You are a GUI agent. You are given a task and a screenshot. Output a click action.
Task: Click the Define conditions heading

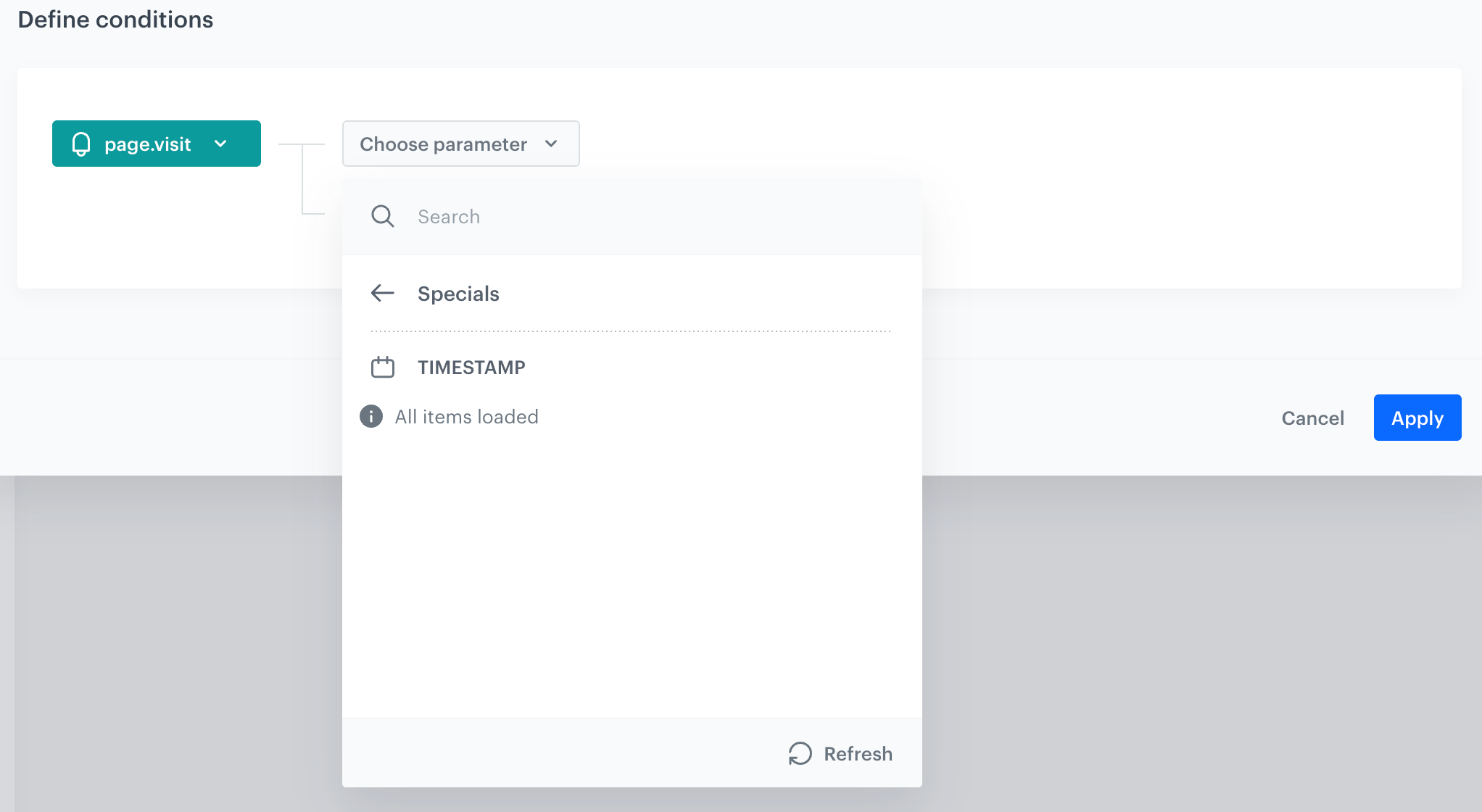pos(115,20)
